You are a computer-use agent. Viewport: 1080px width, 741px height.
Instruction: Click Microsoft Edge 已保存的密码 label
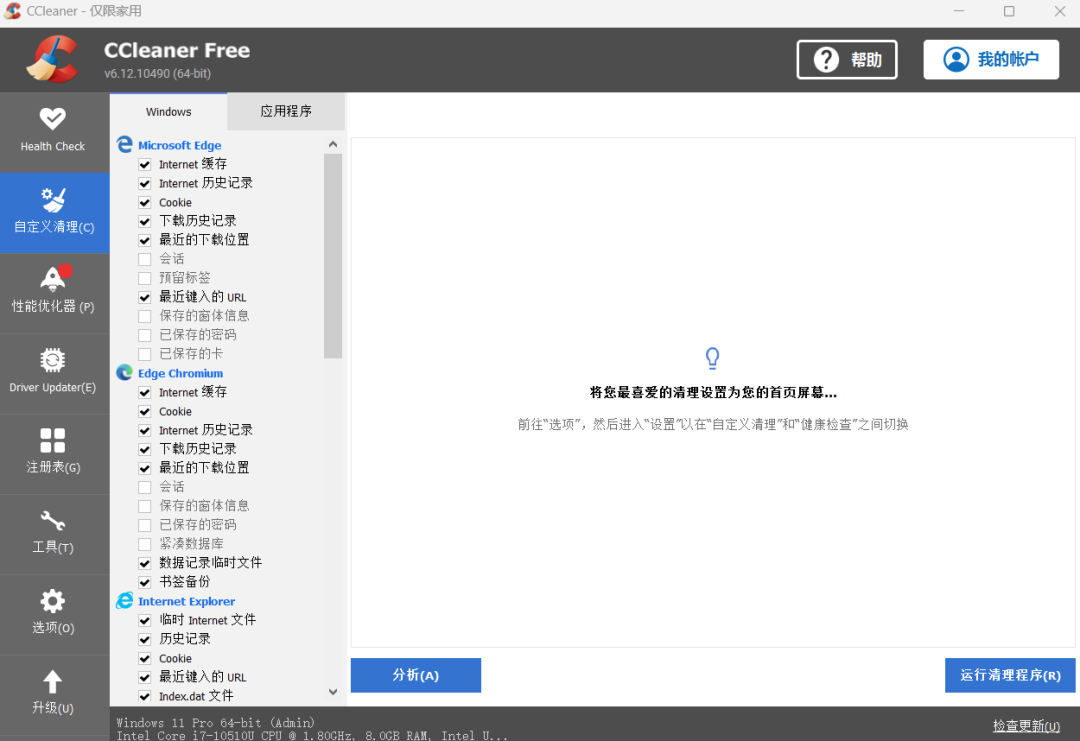[x=198, y=335]
